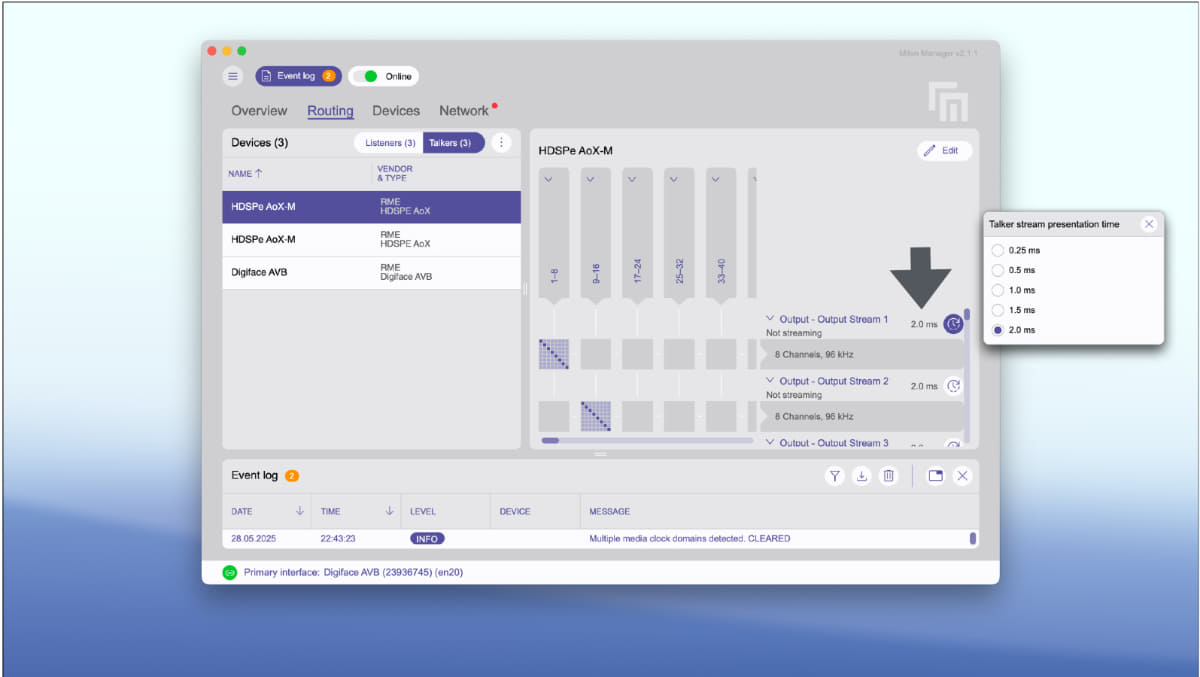Filter the event log entries
1200x677 pixels.
coord(835,476)
